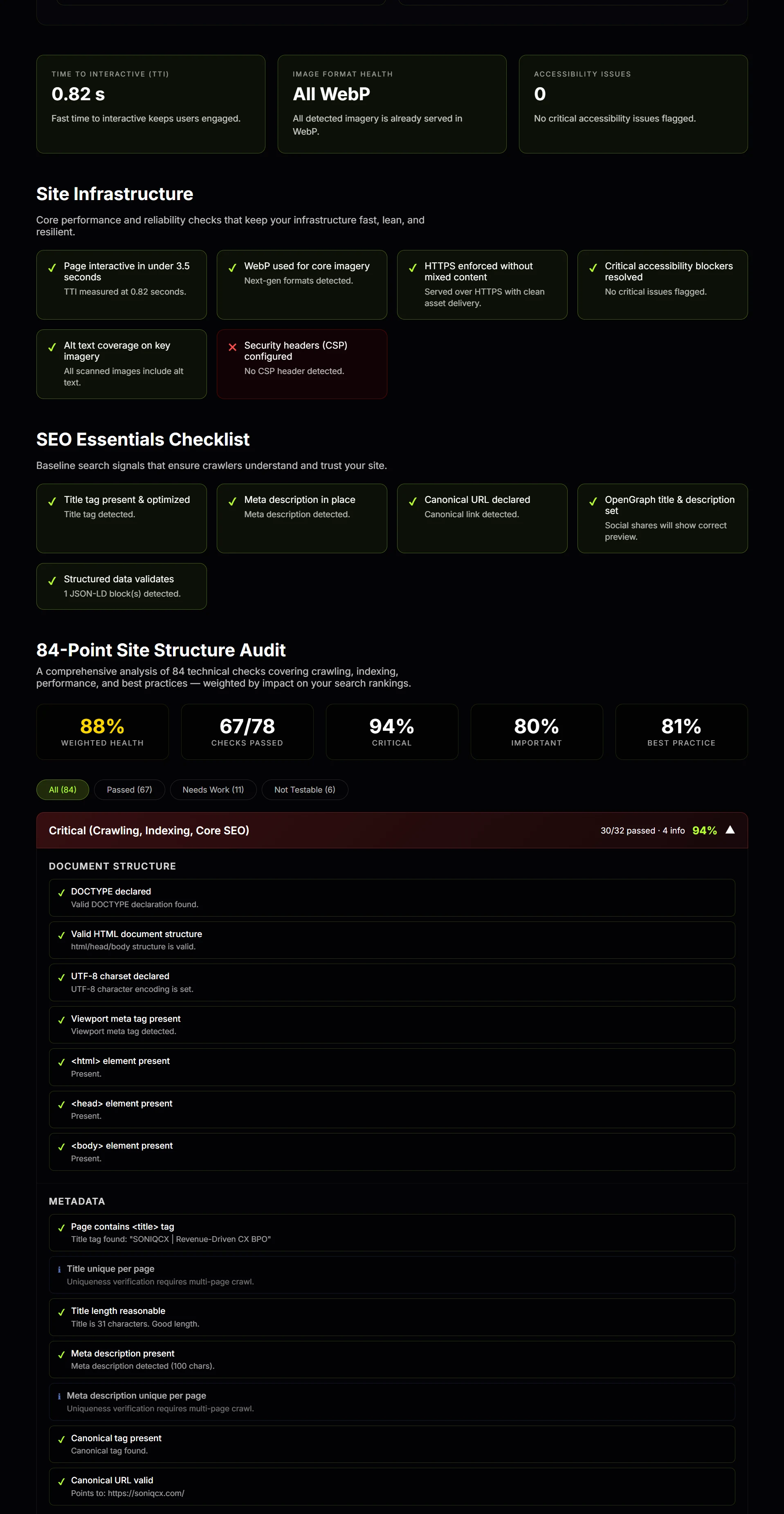
Task: Click the checkmark on Viewport meta tag present
Action: [x=62, y=1020]
